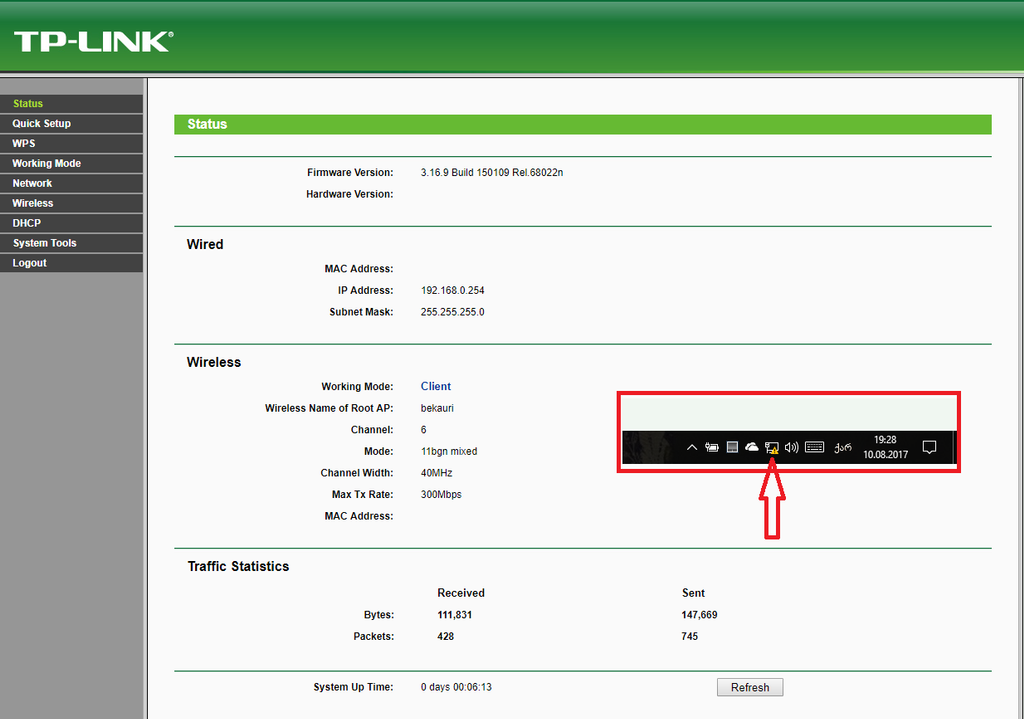Click Logout in the sidebar
Image resolution: width=1024 pixels, height=719 pixels.
pos(71,263)
